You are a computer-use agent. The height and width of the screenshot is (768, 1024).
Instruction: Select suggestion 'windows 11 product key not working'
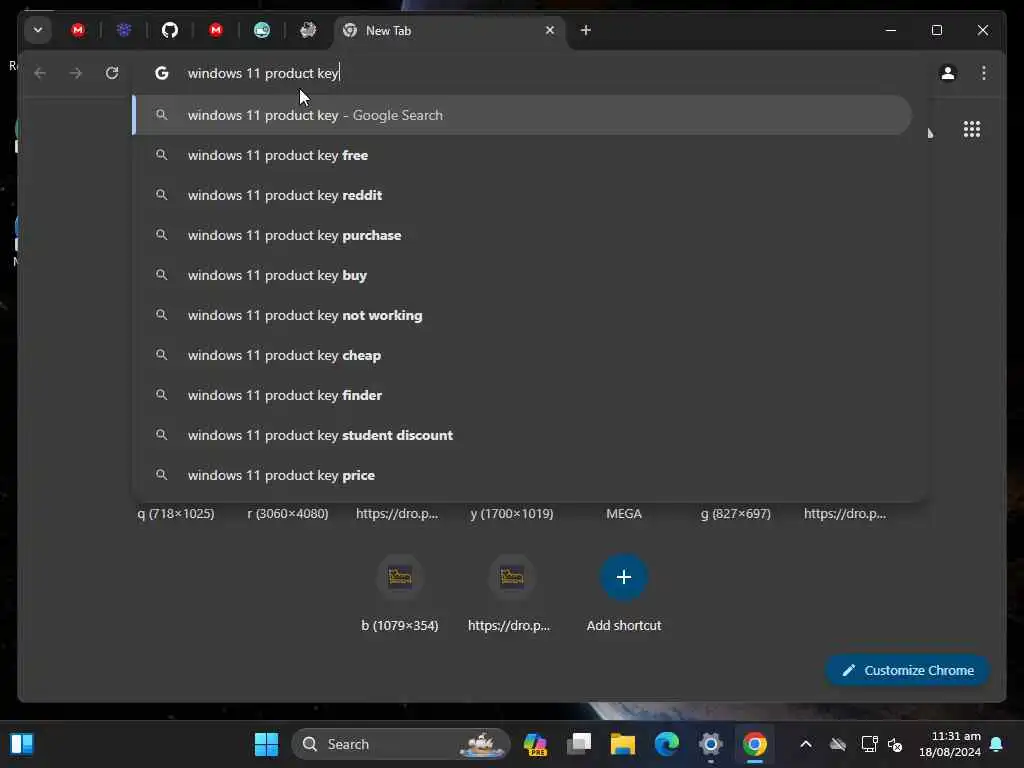(522, 315)
